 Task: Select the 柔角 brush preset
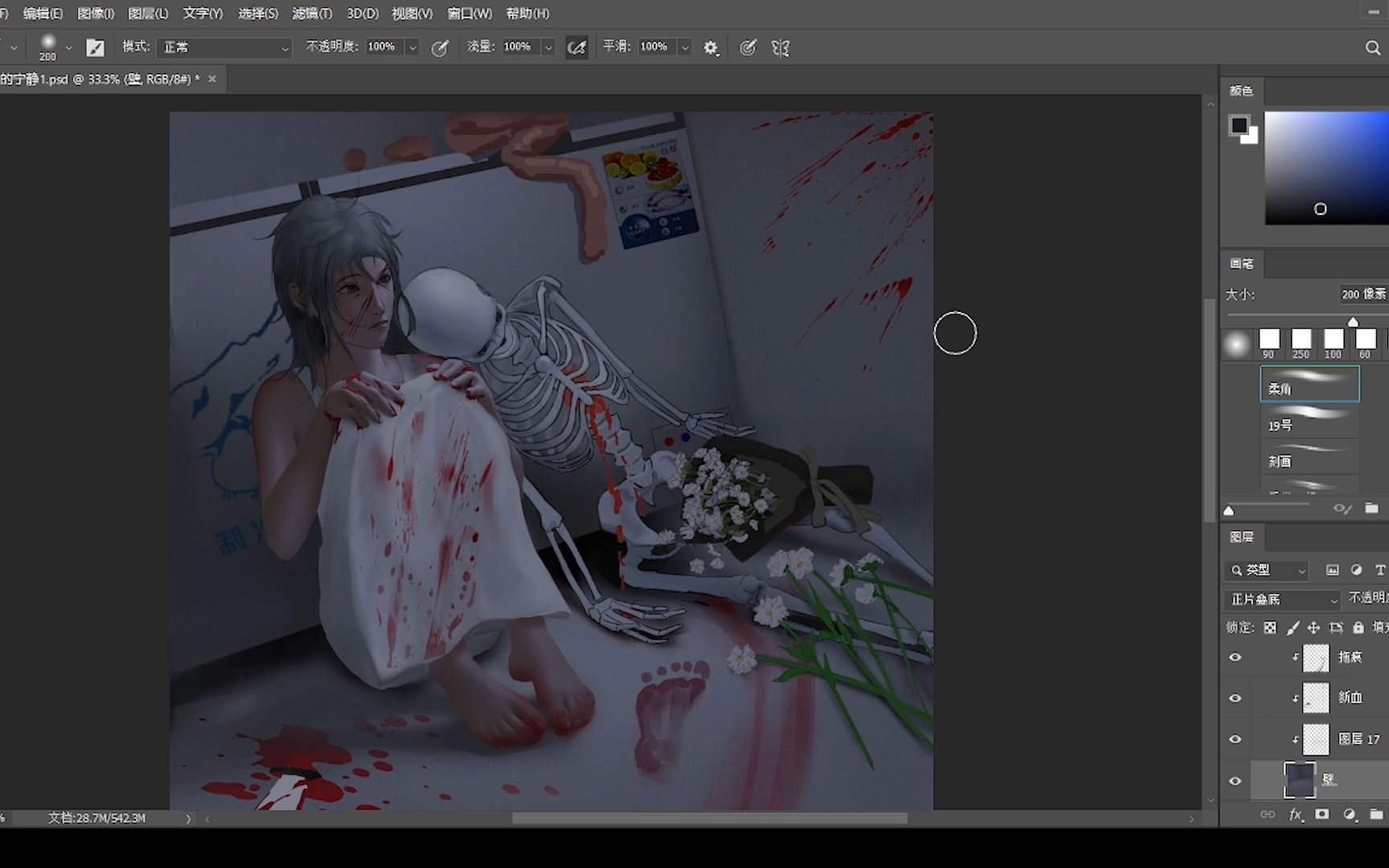pyautogui.click(x=1309, y=384)
